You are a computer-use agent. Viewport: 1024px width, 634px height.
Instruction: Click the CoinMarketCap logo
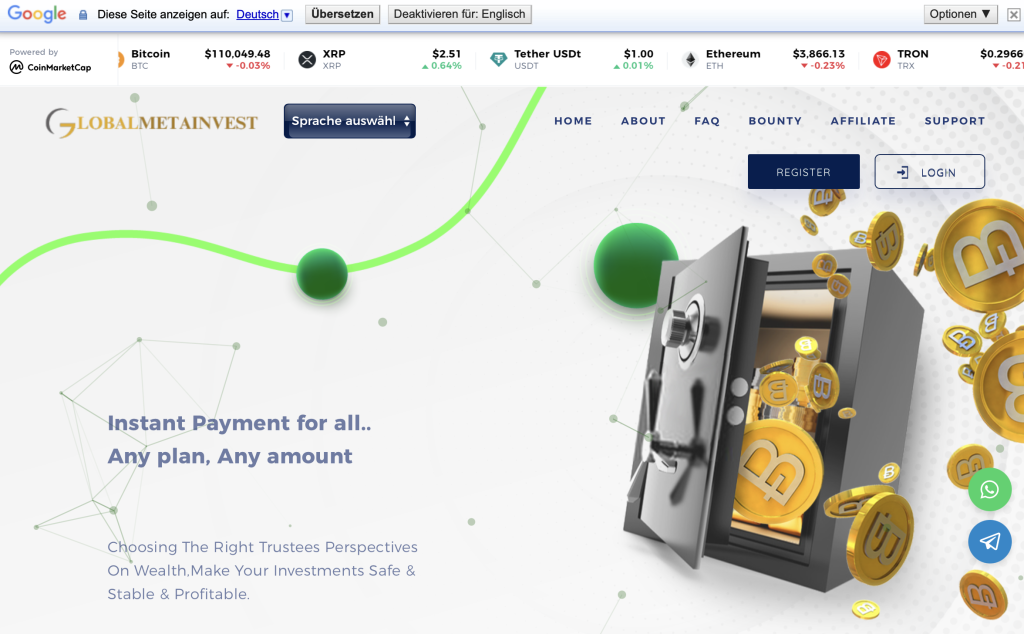coord(50,67)
